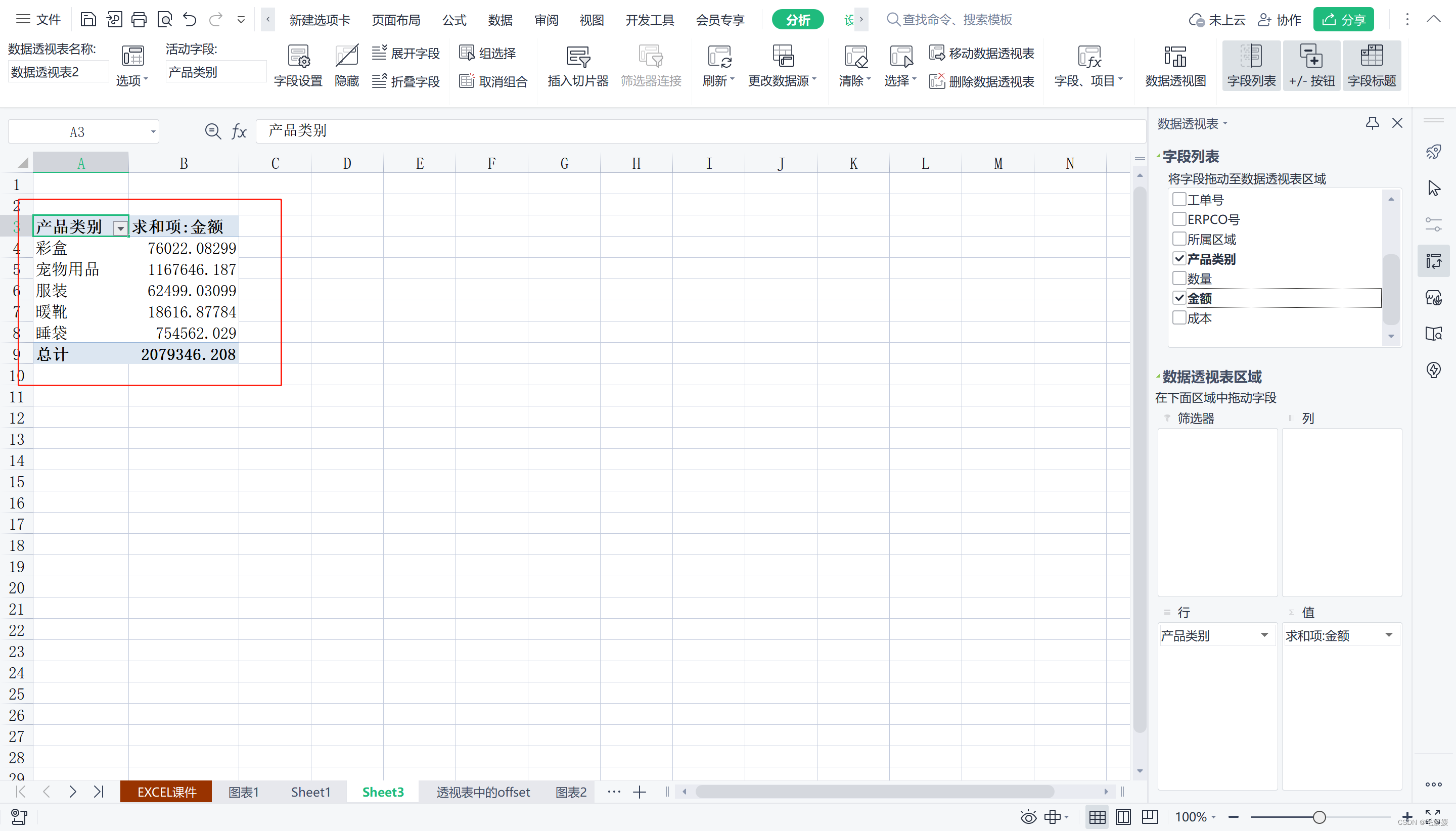Click the Redo arrow icon
The image size is (1456, 831).
pyautogui.click(x=215, y=19)
